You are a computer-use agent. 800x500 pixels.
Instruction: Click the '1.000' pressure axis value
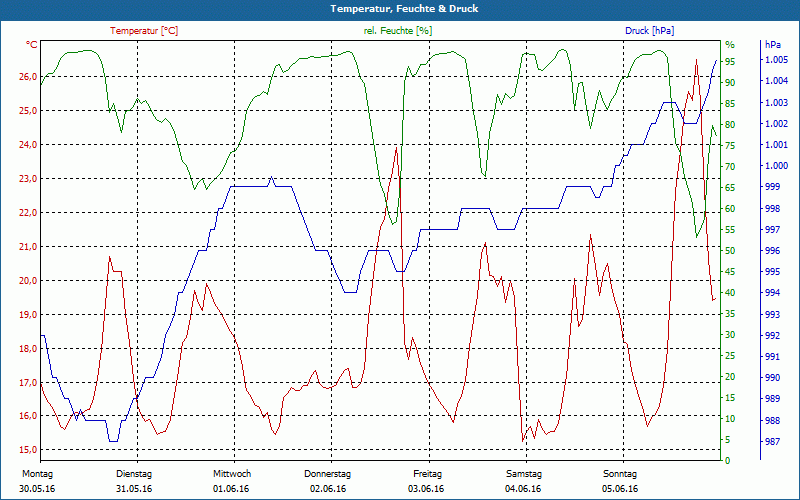[776, 166]
